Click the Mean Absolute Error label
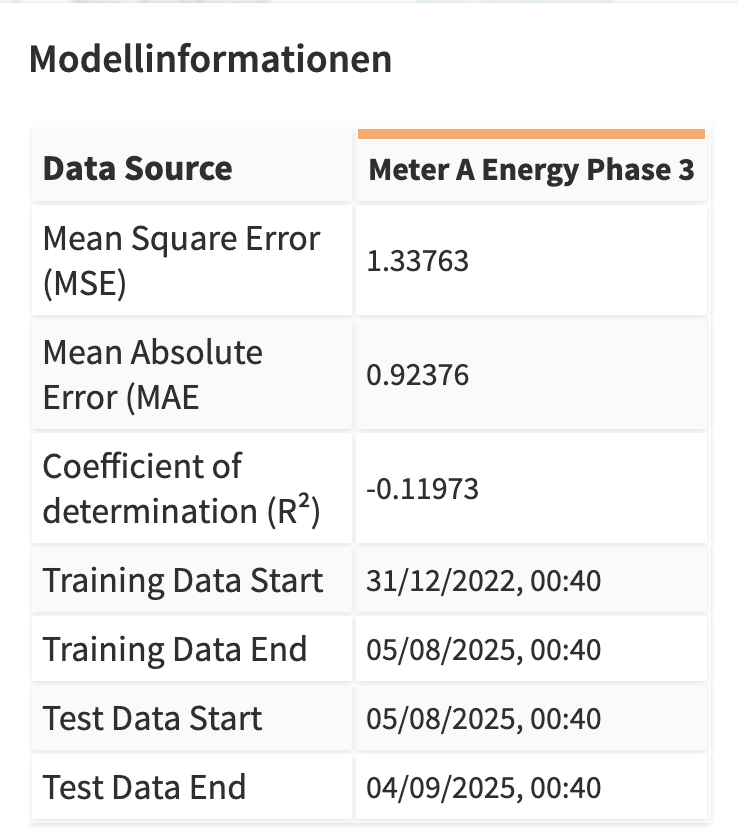Image resolution: width=738 pixels, height=832 pixels. pos(152,374)
